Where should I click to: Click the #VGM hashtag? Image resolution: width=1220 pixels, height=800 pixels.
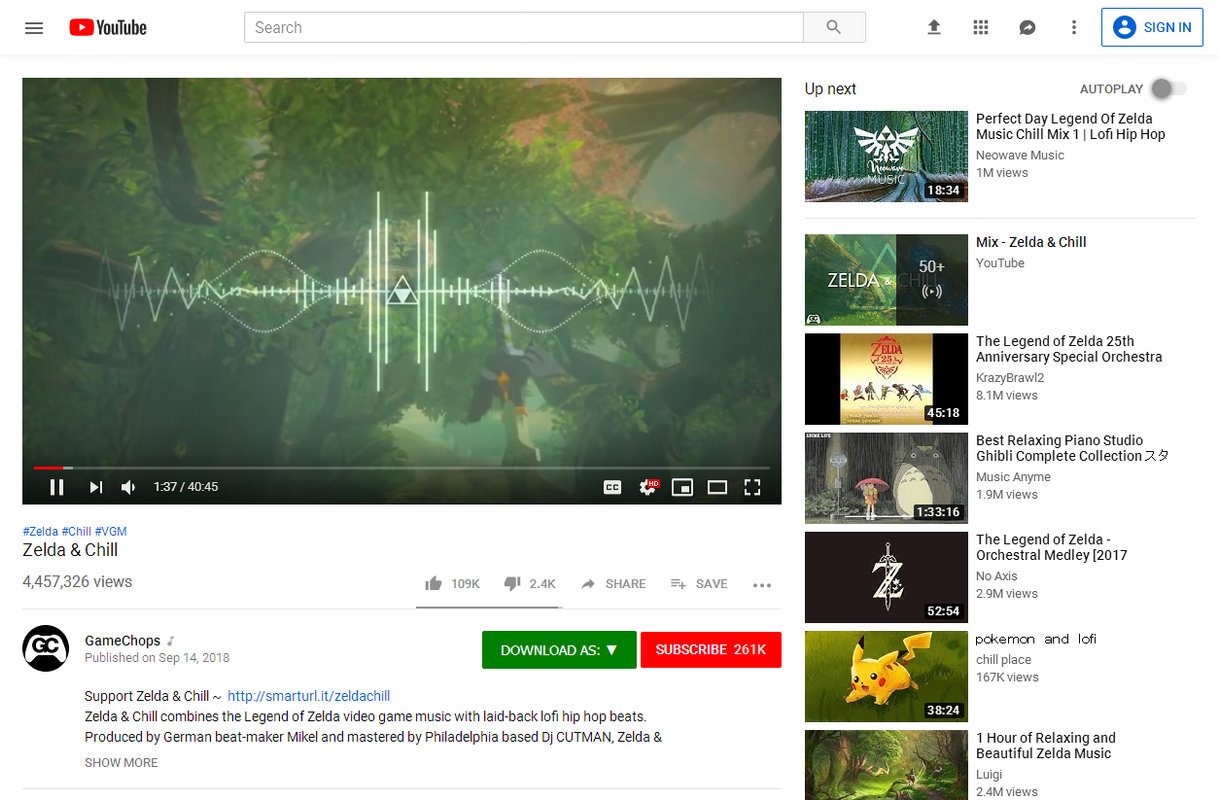coord(111,531)
